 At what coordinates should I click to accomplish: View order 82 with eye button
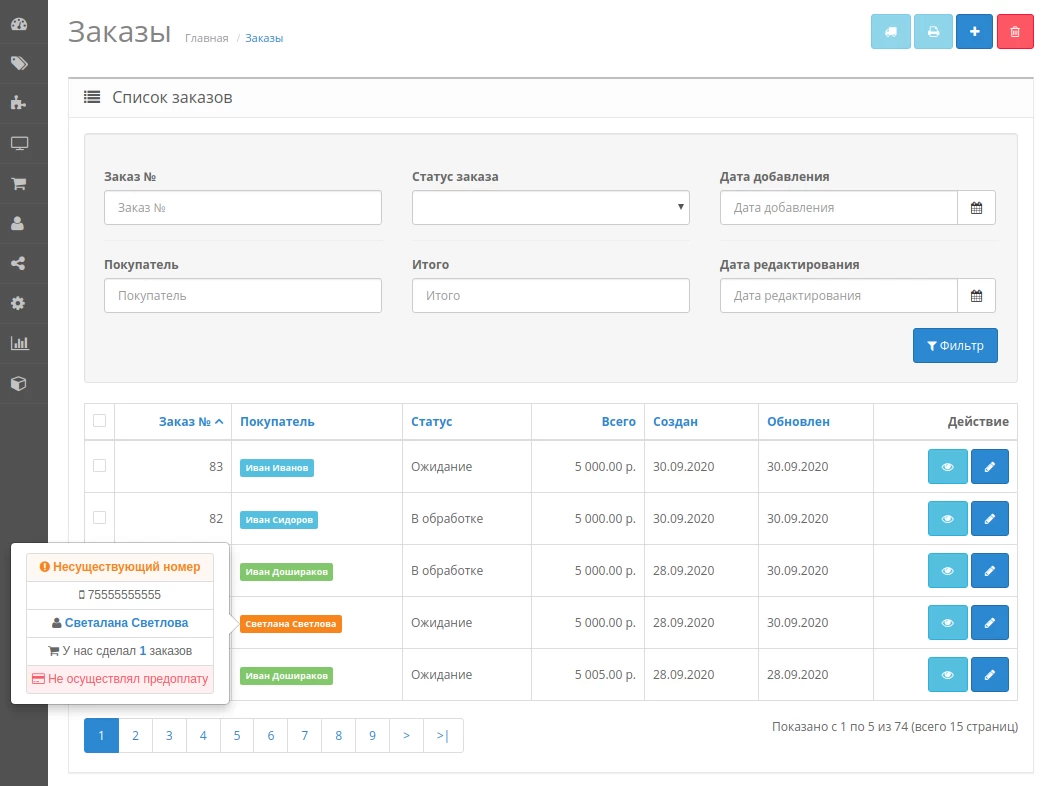coord(947,518)
